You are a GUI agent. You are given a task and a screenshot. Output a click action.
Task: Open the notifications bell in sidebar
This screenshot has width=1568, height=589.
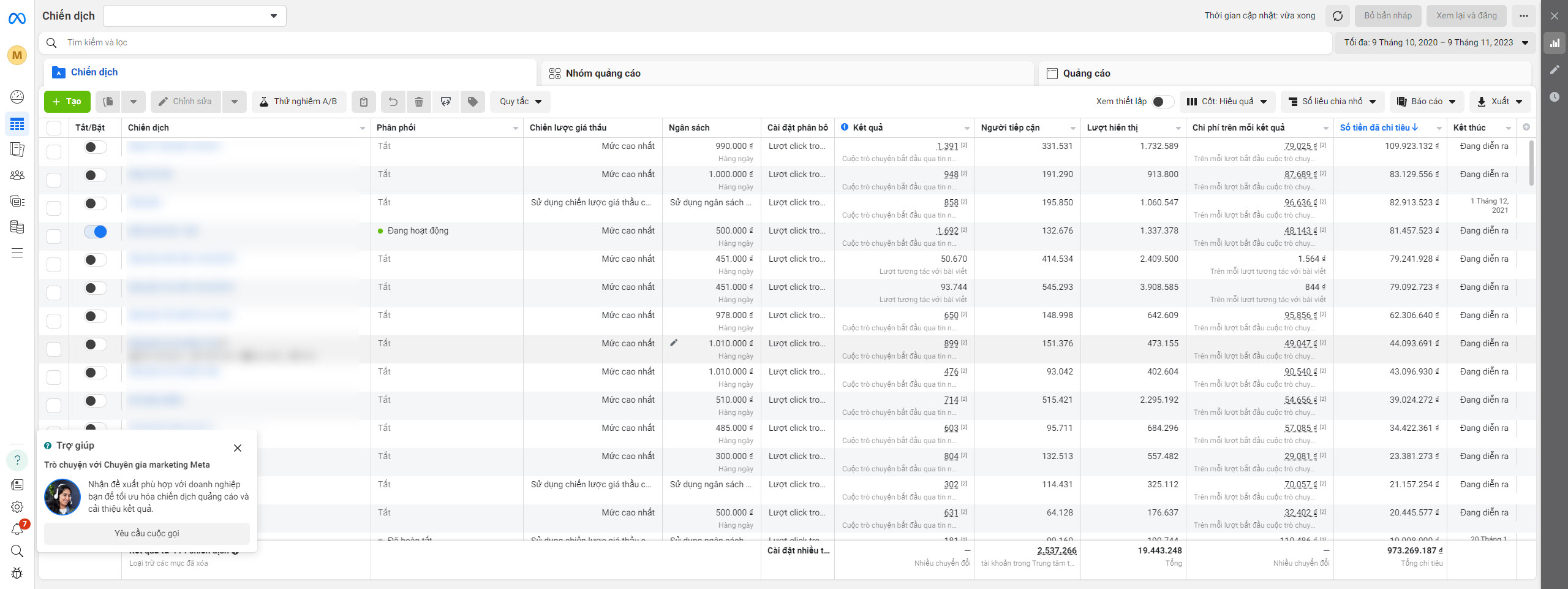click(x=17, y=529)
